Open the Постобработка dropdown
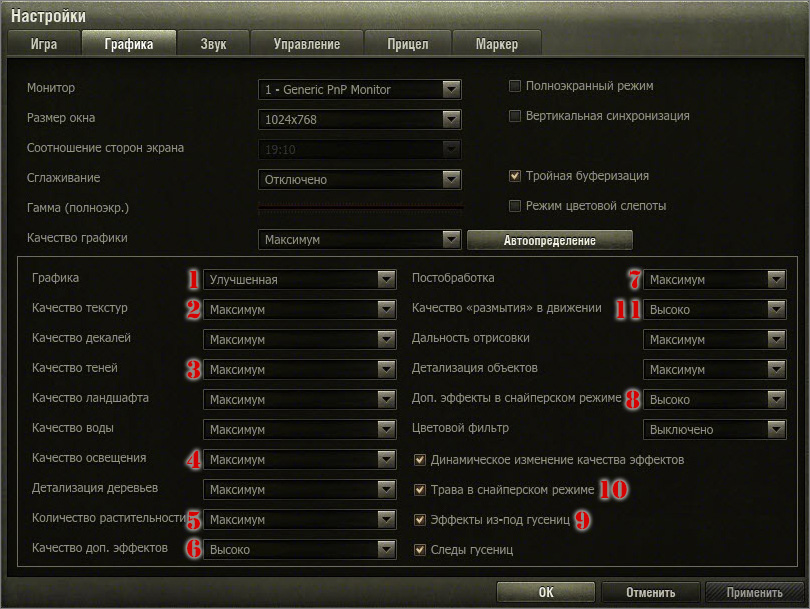The image size is (810, 609). pyautogui.click(x=715, y=279)
